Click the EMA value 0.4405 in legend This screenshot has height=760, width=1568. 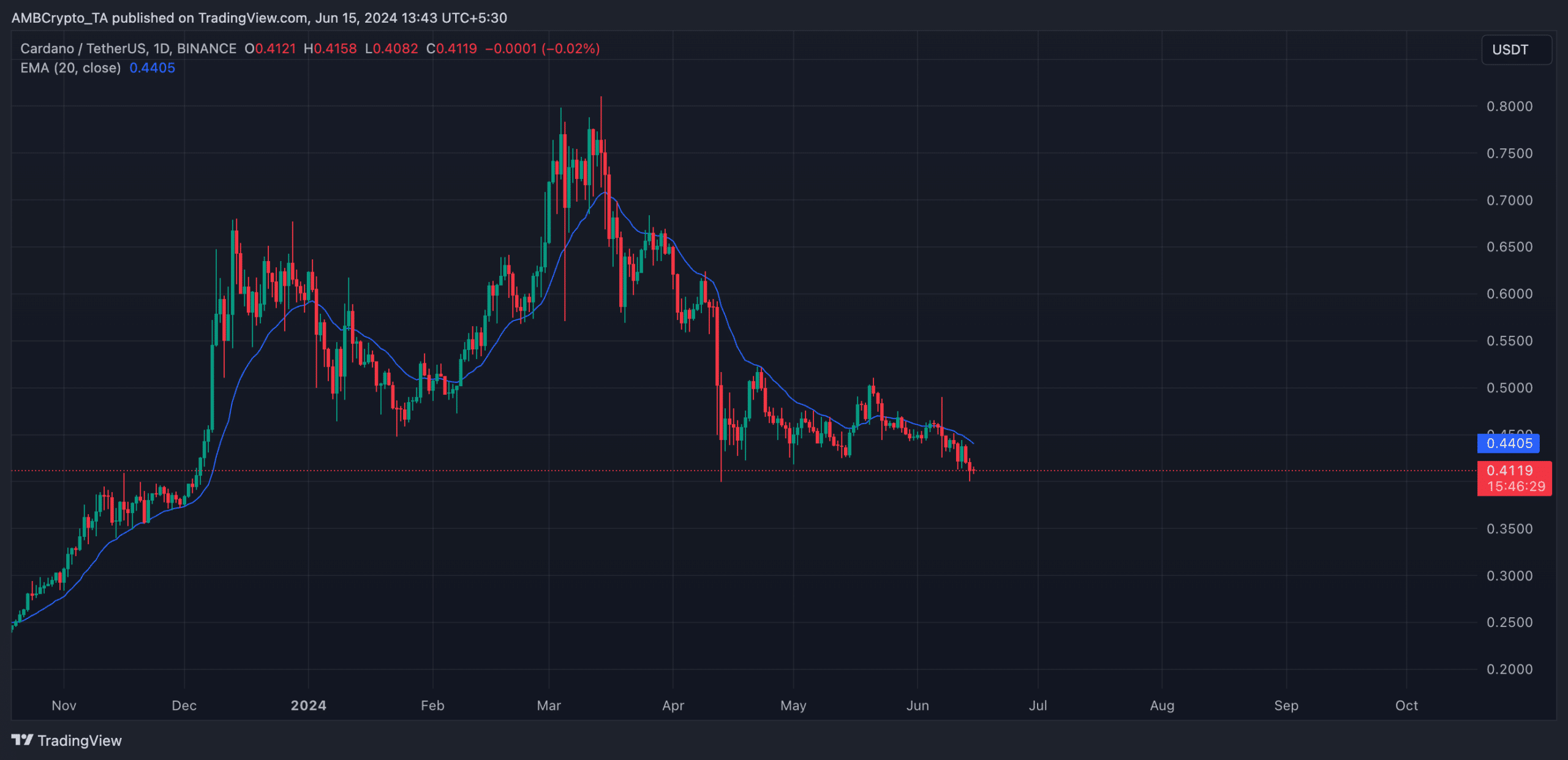coord(153,68)
